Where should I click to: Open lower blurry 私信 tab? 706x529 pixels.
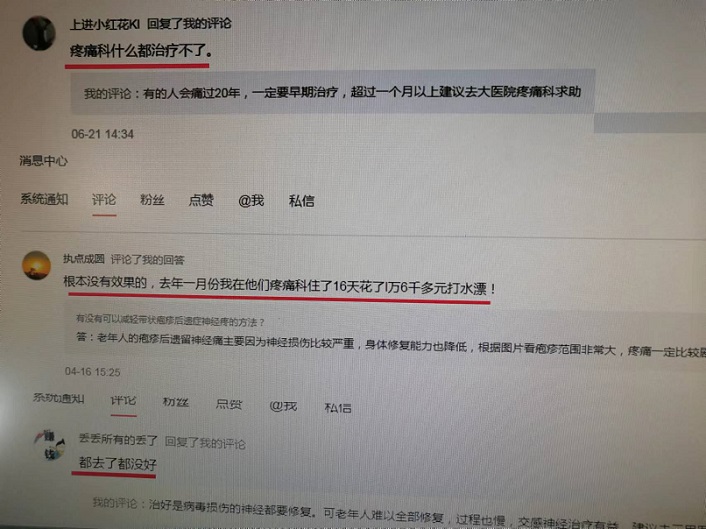tap(338, 408)
